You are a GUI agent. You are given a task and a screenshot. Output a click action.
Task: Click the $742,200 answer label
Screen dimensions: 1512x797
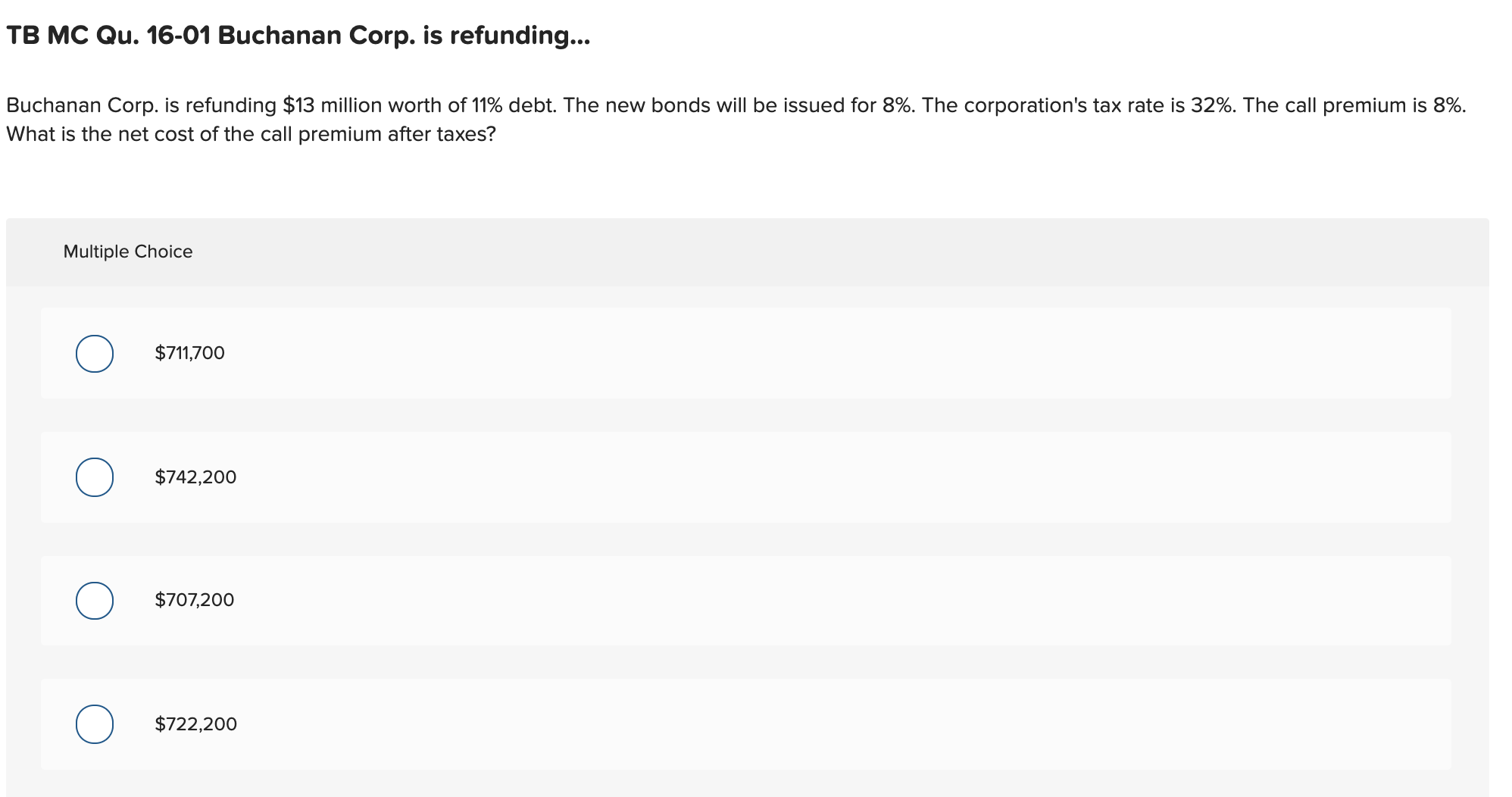(195, 477)
